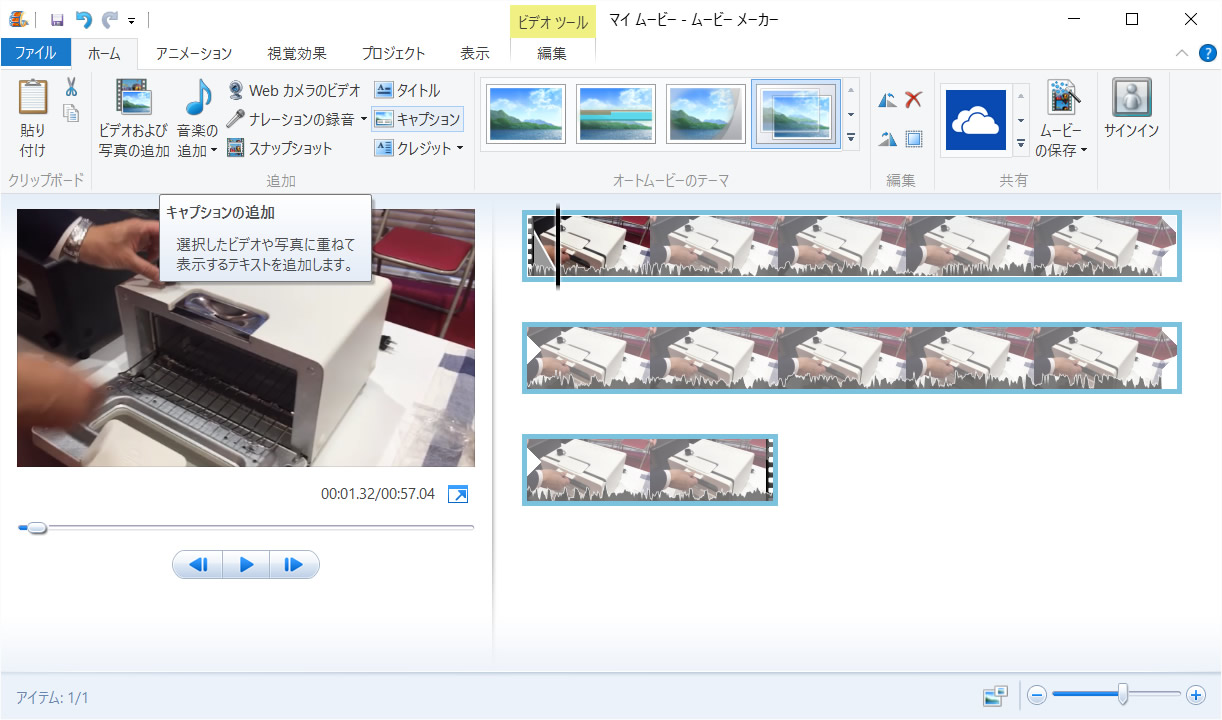Click the select all icon in edit group

point(913,139)
